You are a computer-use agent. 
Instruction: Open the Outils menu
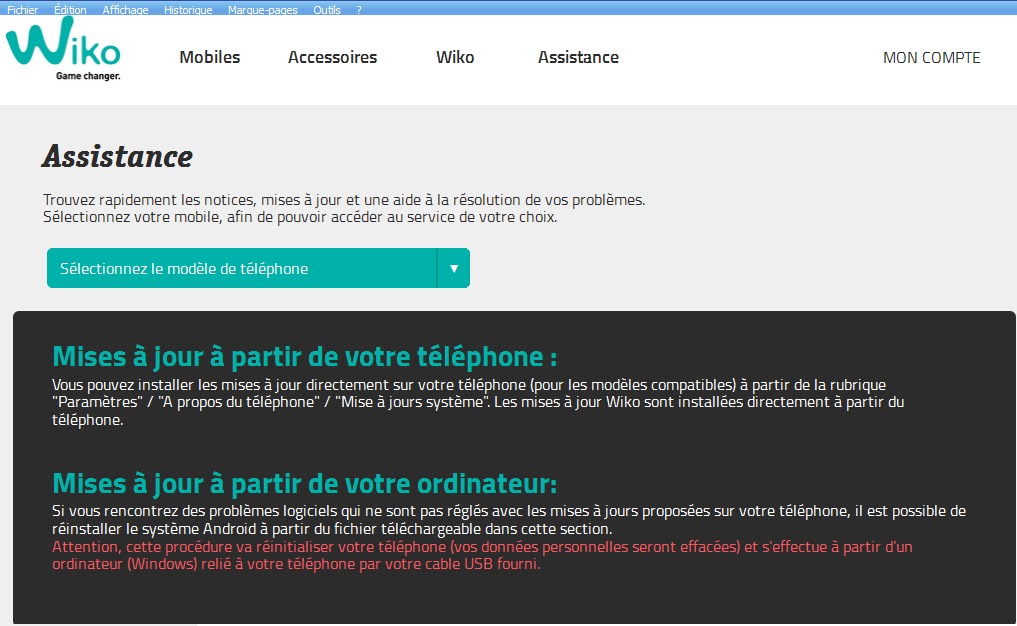click(x=327, y=10)
